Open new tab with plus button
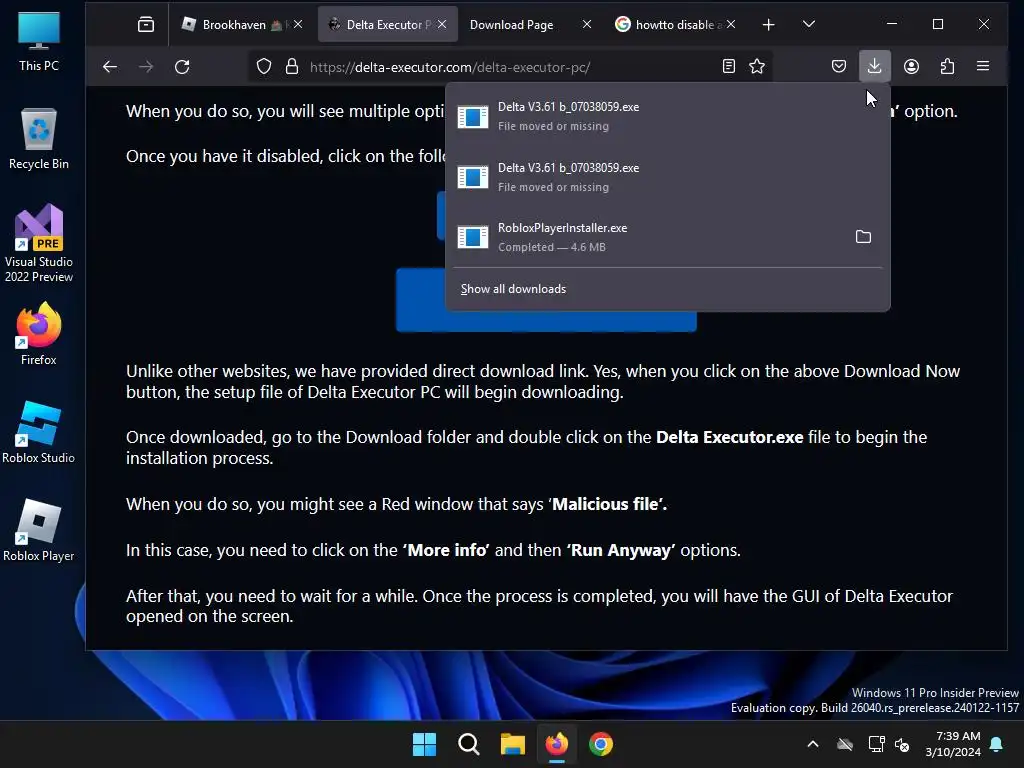The image size is (1024, 768). coord(769,25)
